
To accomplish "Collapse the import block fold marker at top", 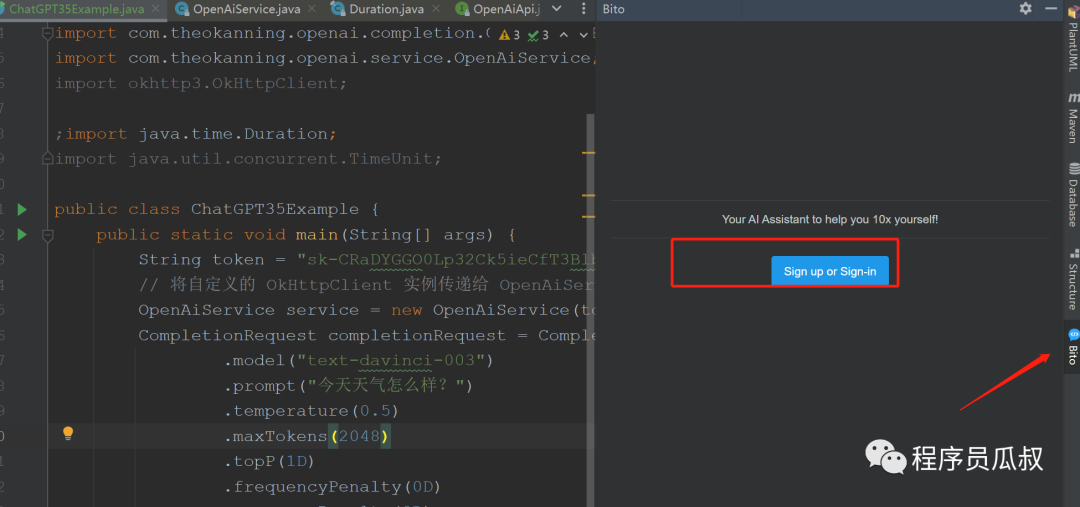I will click(x=48, y=33).
